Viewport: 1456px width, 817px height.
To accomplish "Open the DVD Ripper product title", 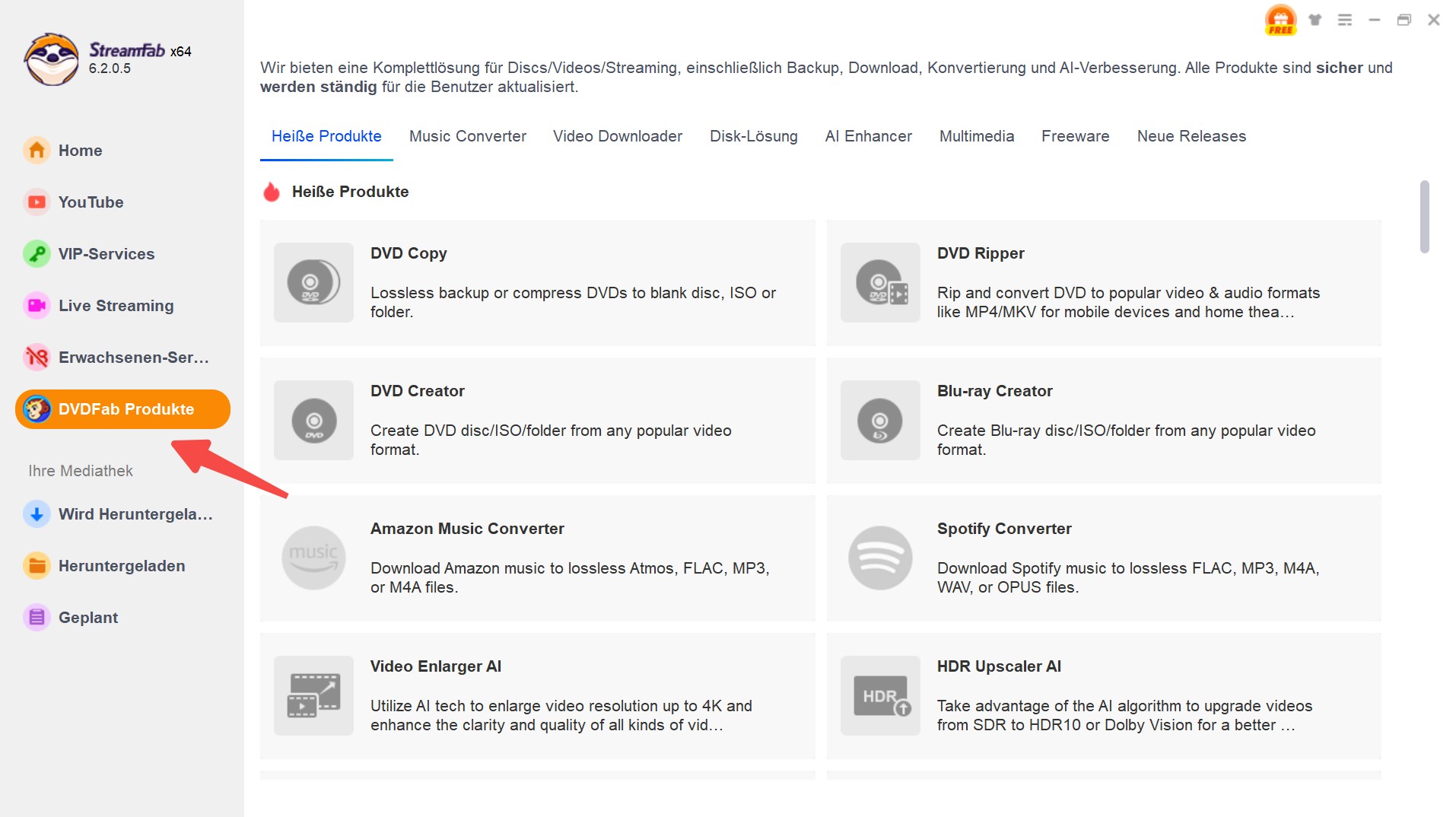I will point(981,253).
